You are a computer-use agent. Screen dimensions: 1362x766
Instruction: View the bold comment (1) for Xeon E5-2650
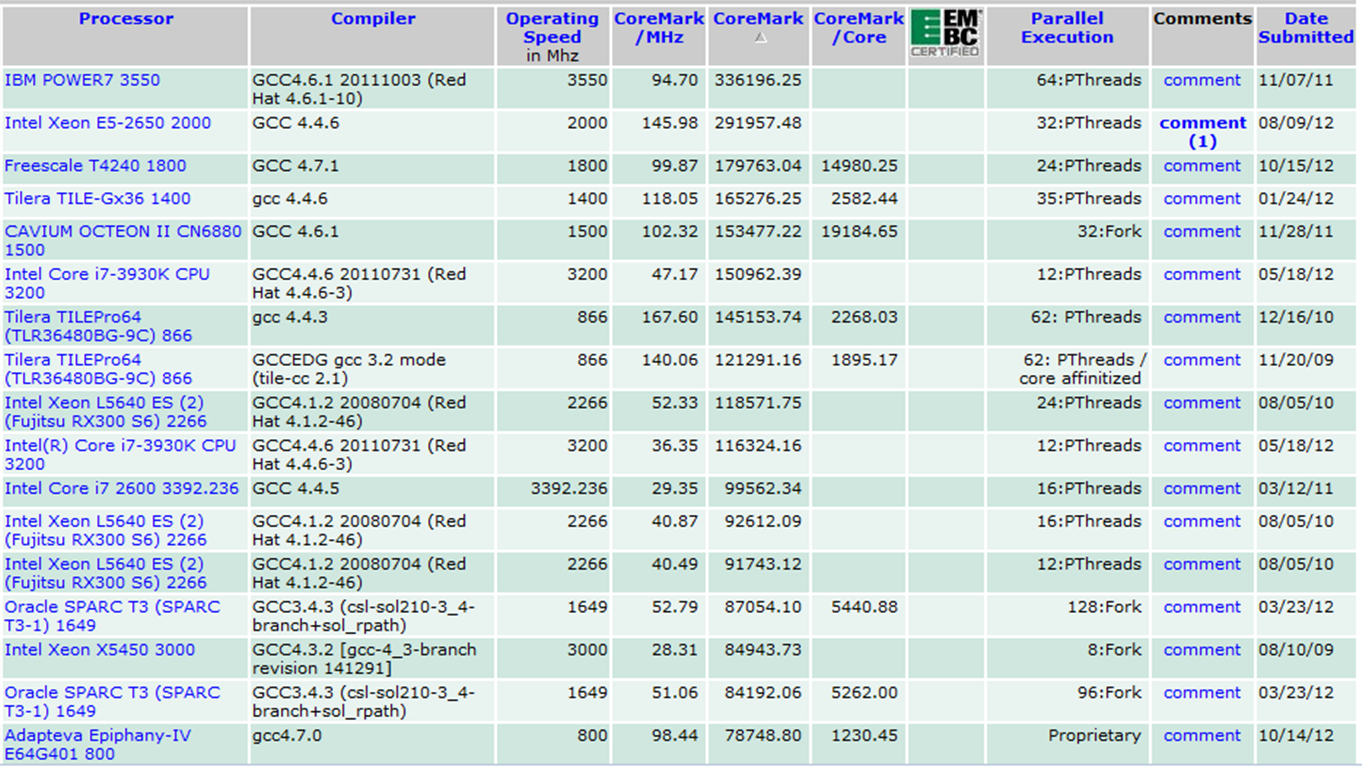[x=1202, y=132]
